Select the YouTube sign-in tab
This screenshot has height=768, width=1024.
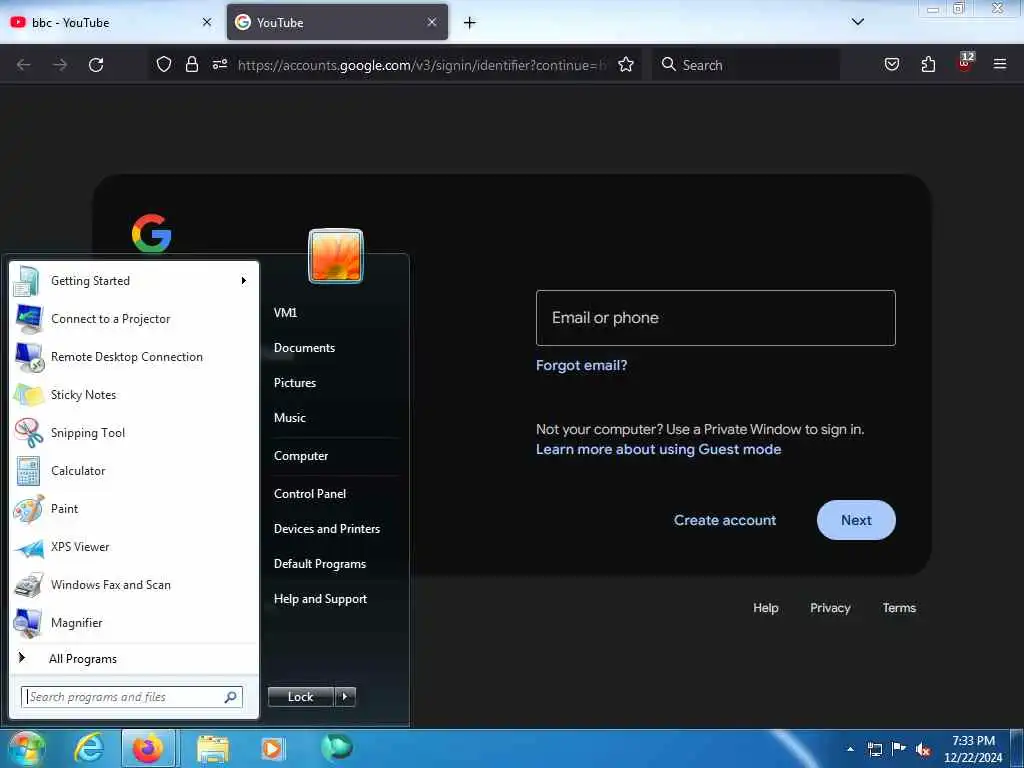(337, 22)
